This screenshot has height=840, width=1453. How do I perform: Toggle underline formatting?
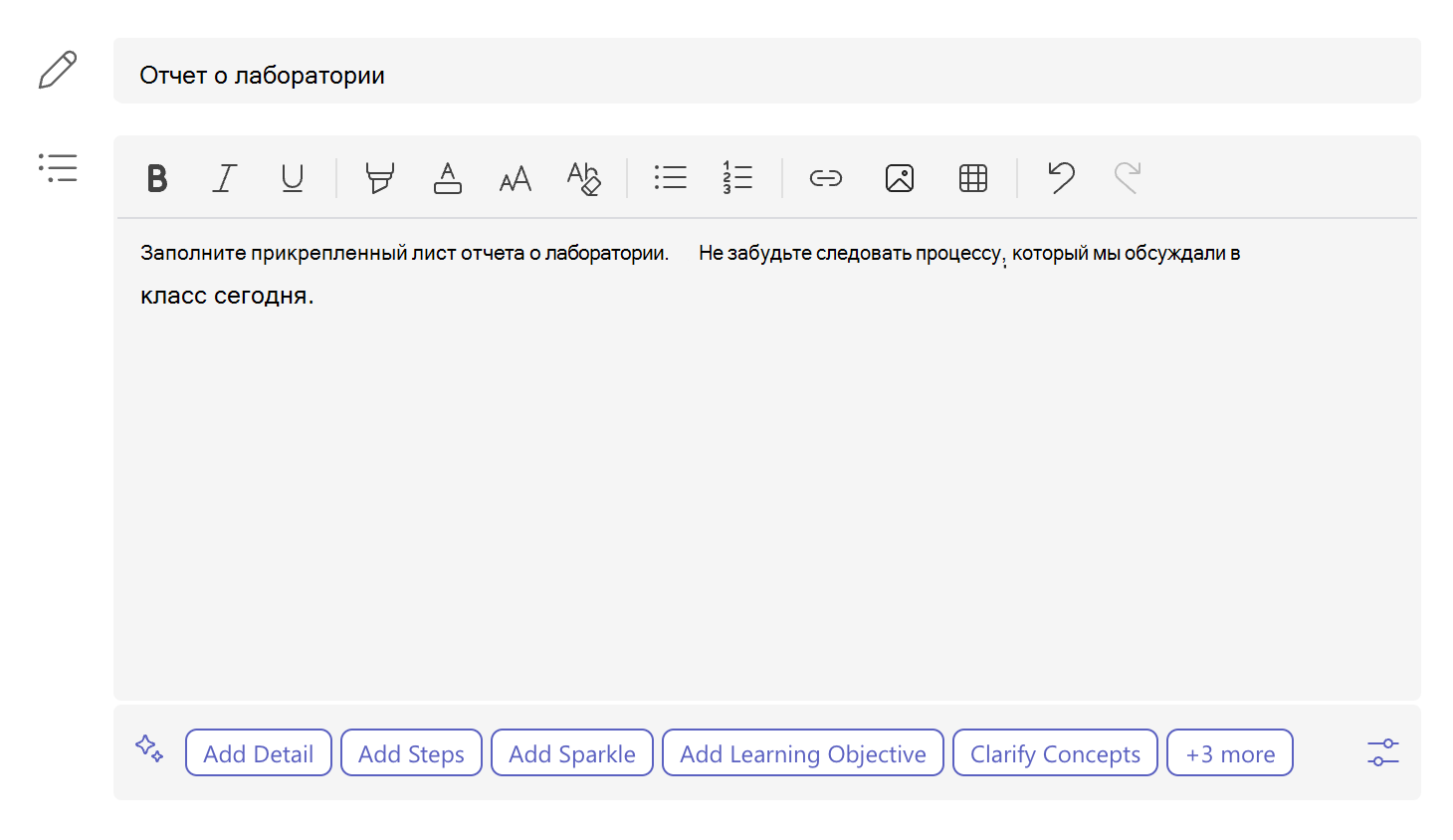click(x=293, y=178)
